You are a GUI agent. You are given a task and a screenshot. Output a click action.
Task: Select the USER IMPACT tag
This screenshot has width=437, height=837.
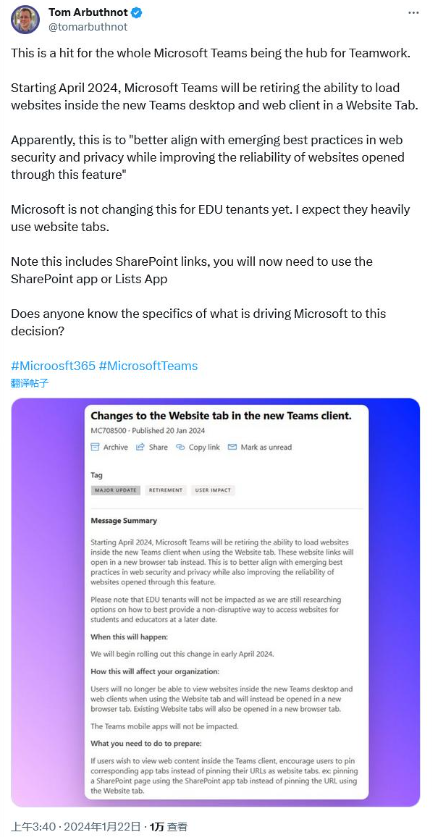[213, 490]
